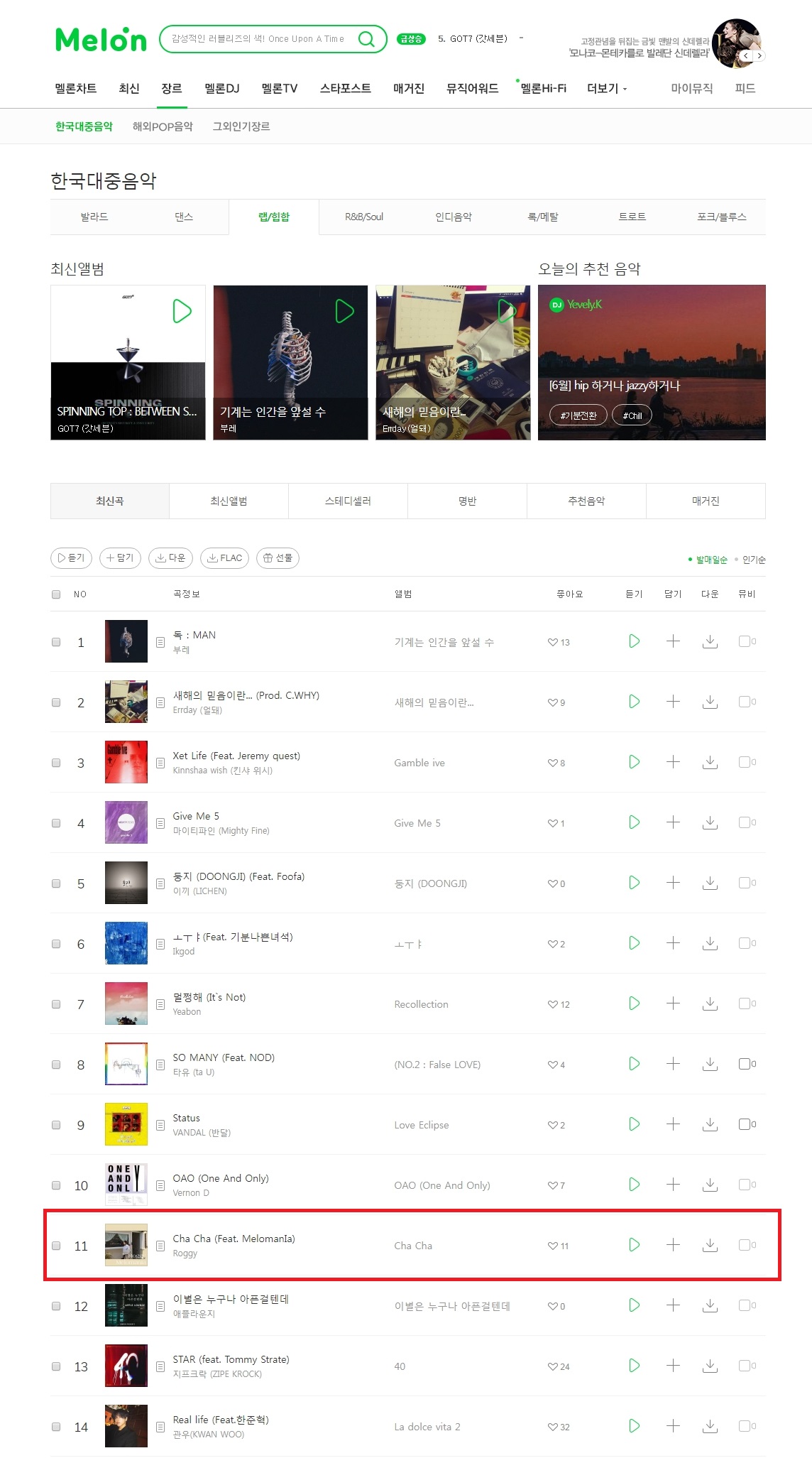Screen dimensions: 812x1458
Task: Check the box for Cha Cha row
Action: (x=56, y=1246)
